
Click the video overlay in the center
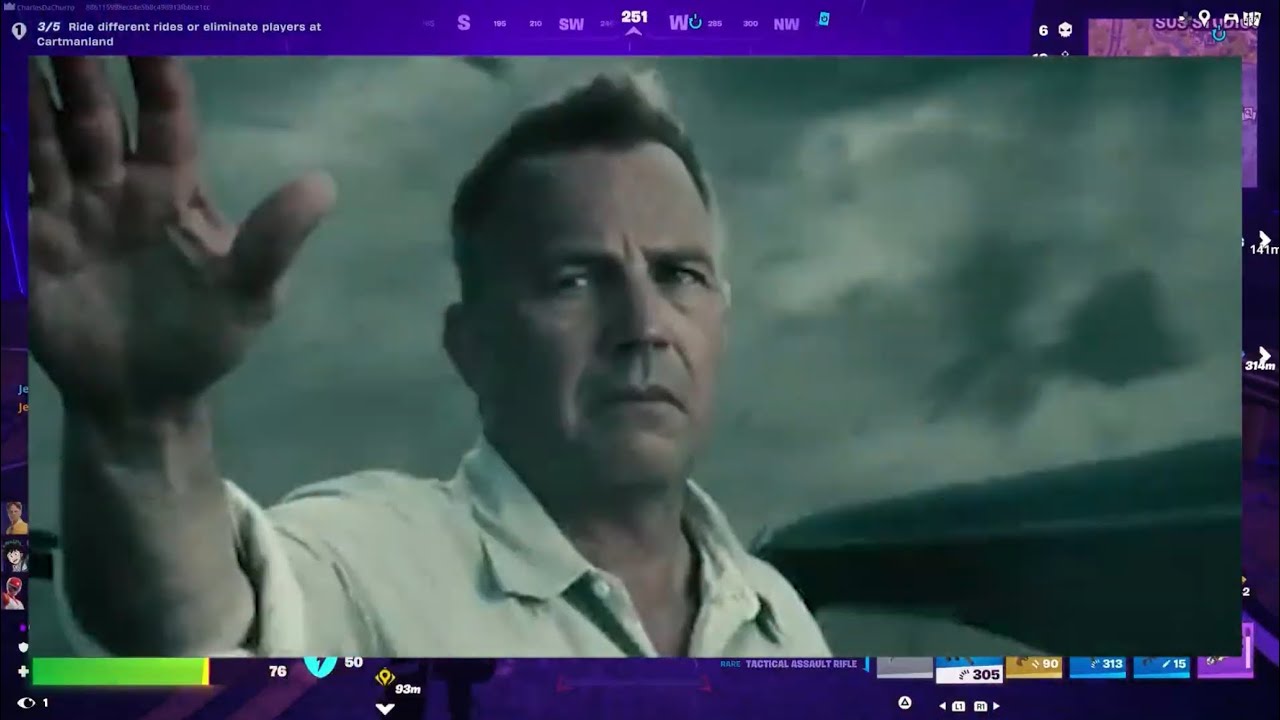[x=635, y=356]
